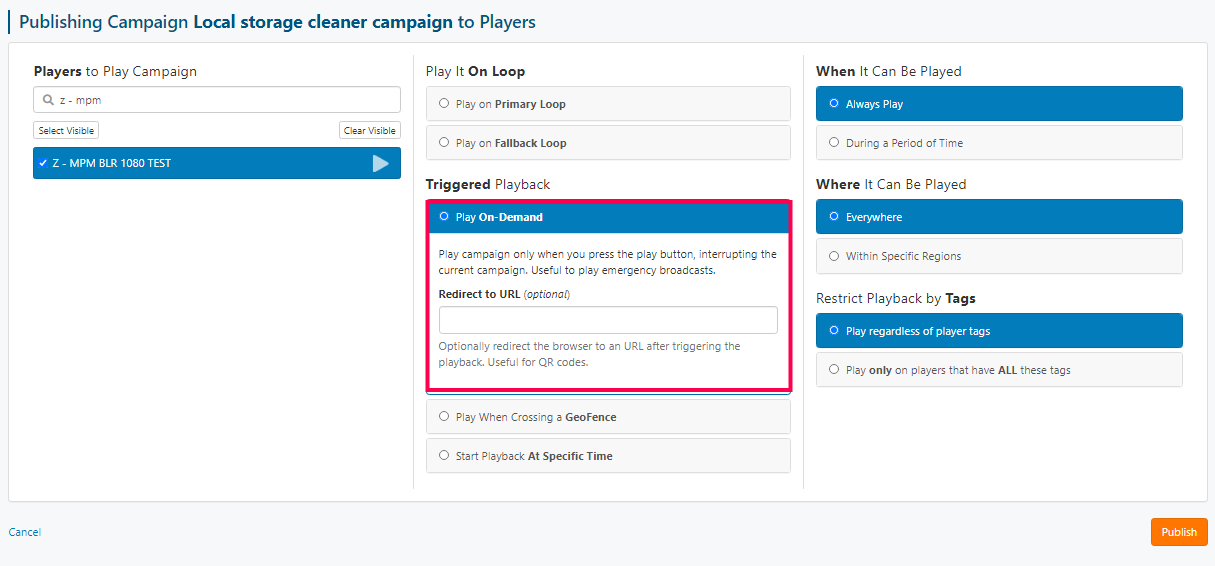Choose Play only on players with ALL tags
Image resolution: width=1215 pixels, height=566 pixels.
[x=999, y=370]
